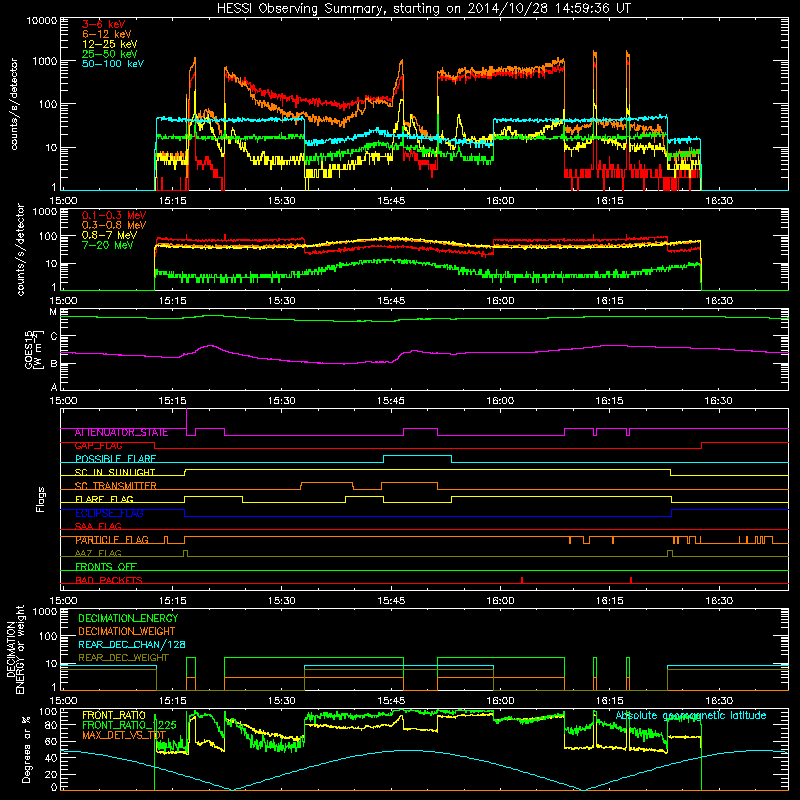Click the HESSI Observing Summary plot title
The width and height of the screenshot is (800, 800).
[x=423, y=9]
